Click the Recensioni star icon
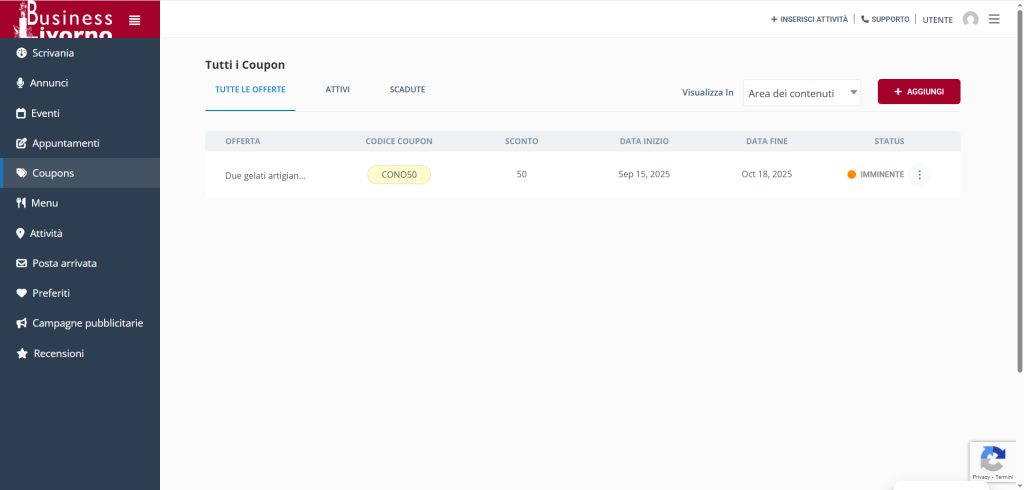This screenshot has height=490, width=1024. 21,354
